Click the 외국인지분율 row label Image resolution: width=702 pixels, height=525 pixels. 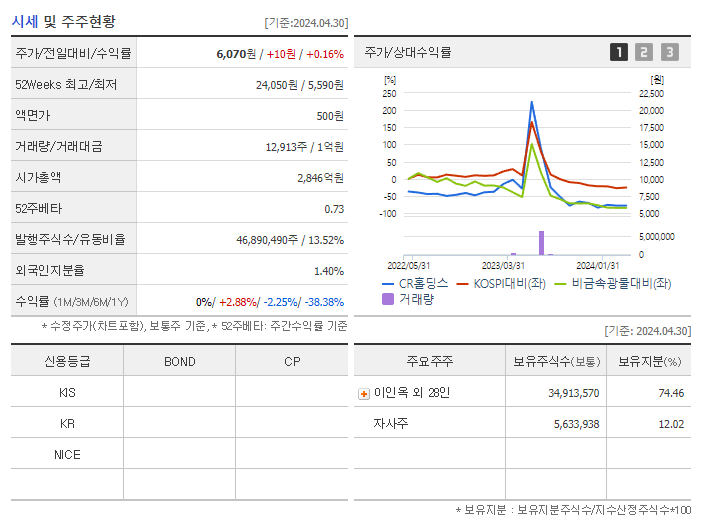50,270
